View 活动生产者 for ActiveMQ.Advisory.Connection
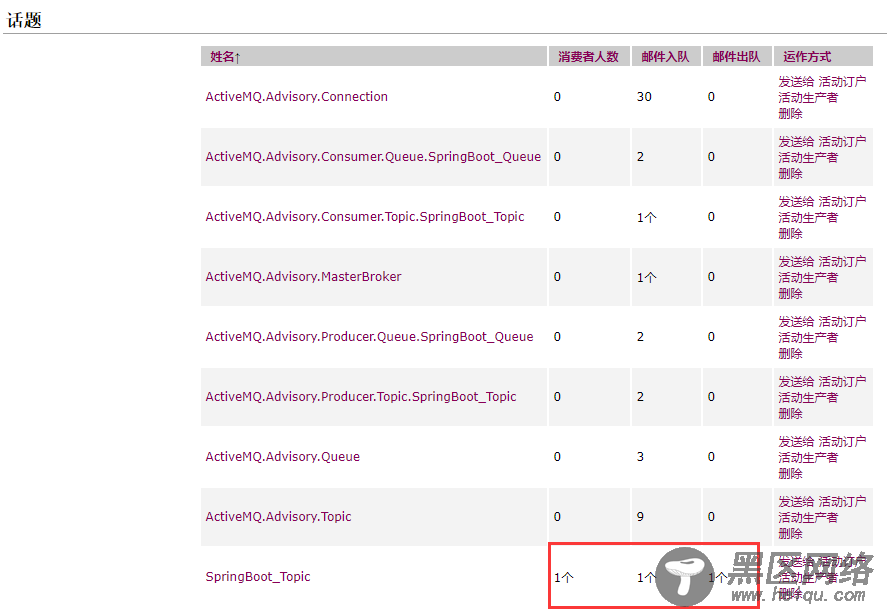This screenshot has height=612, width=887. [808, 97]
